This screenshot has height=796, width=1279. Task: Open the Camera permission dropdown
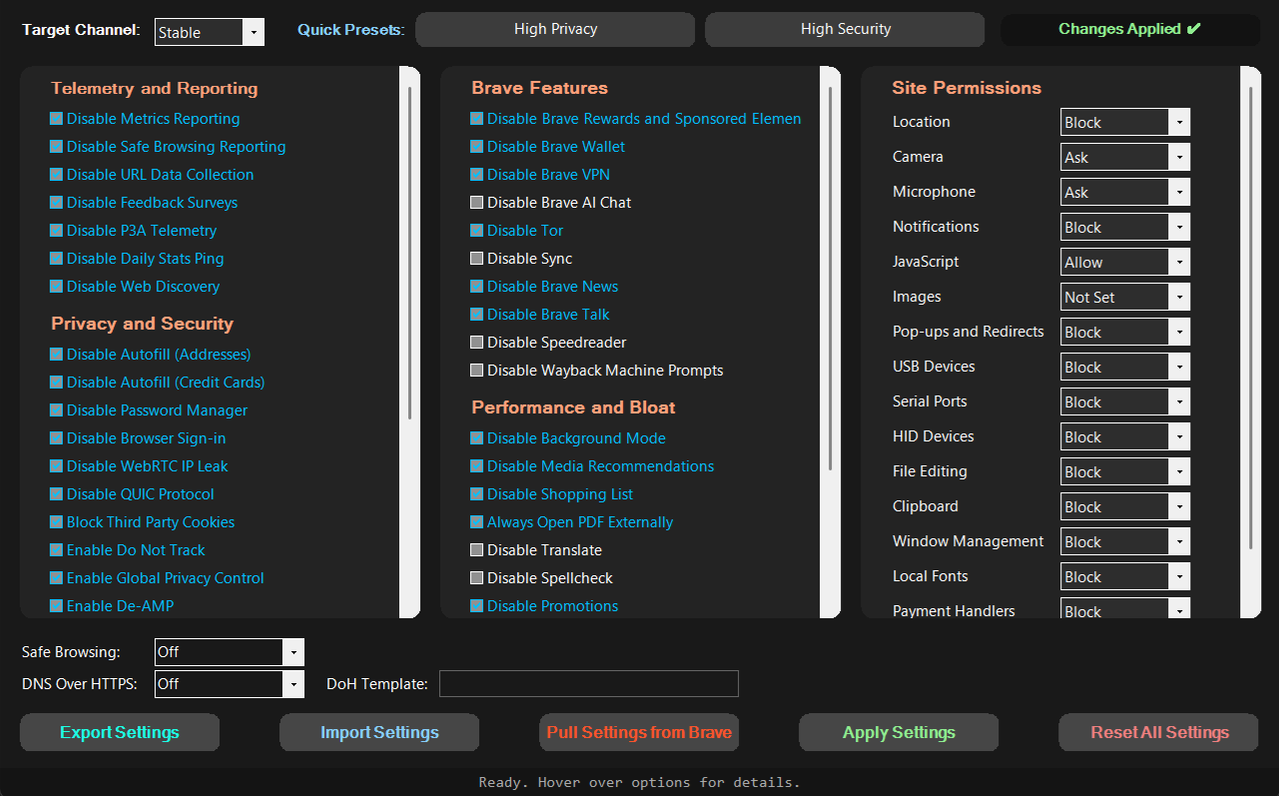(1125, 157)
